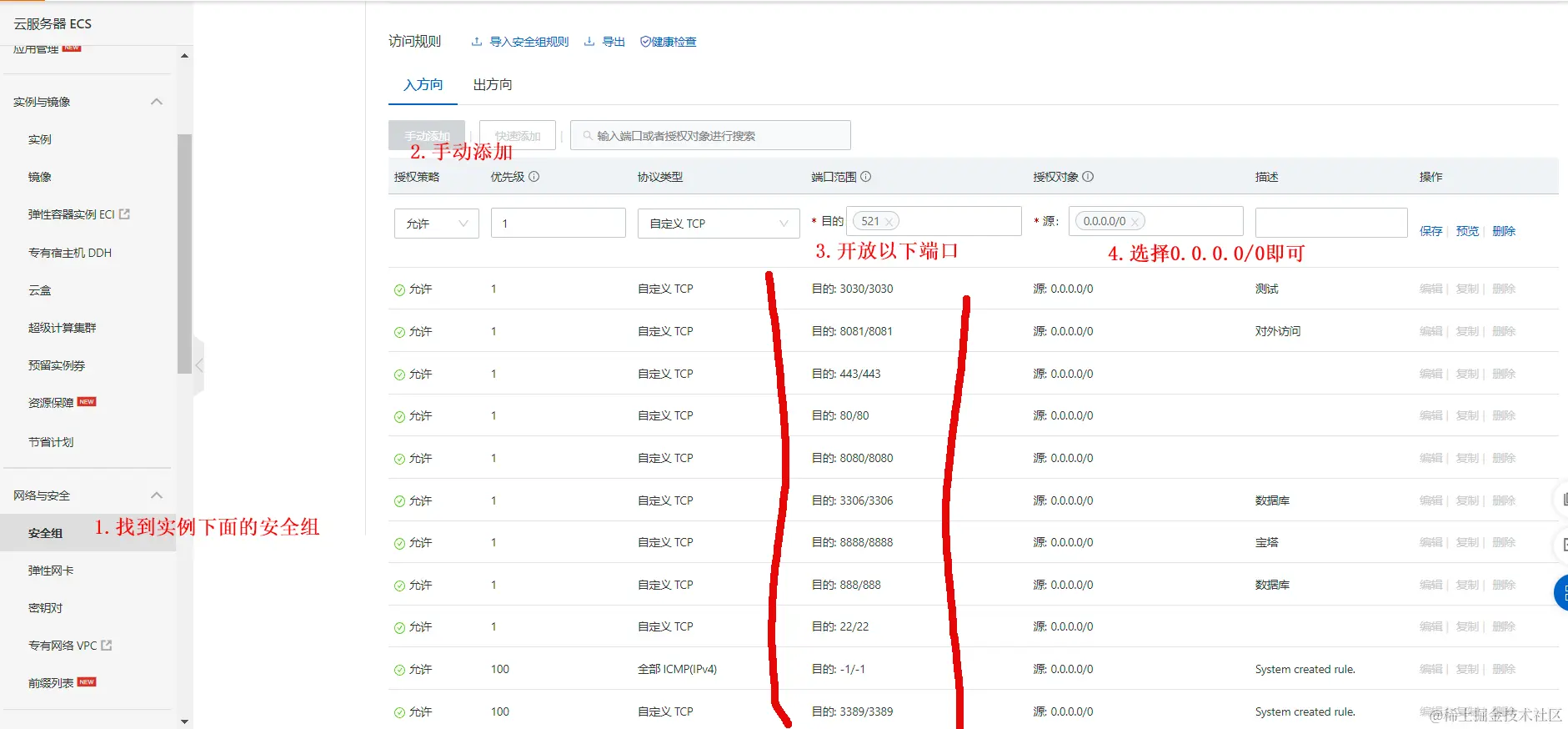Open 超级计算集群 in the sidebar

click(63, 328)
